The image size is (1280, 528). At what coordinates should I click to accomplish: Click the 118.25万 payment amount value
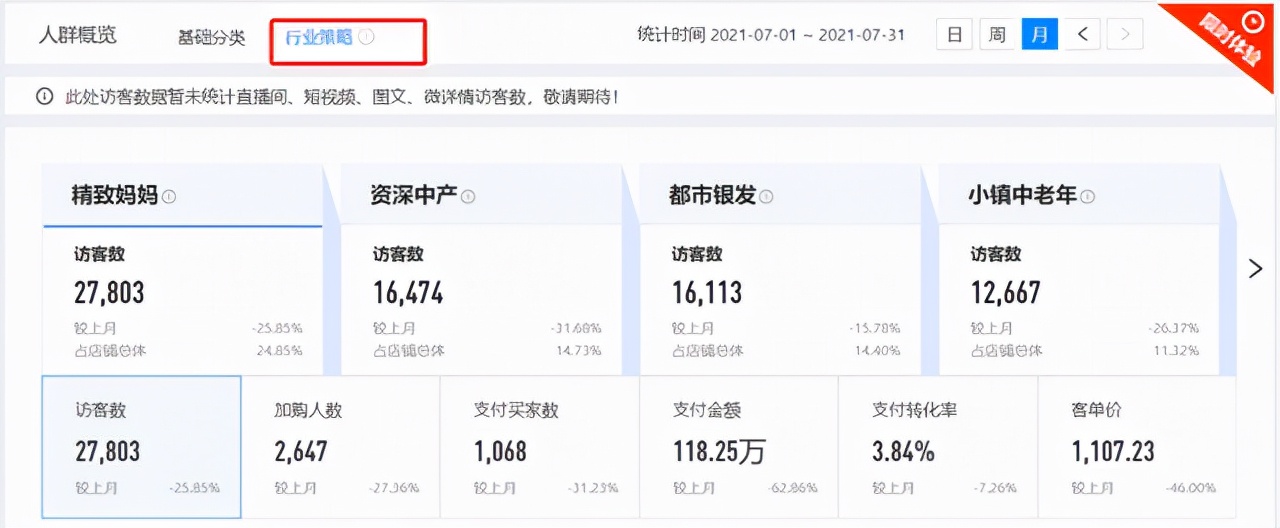[x=720, y=451]
